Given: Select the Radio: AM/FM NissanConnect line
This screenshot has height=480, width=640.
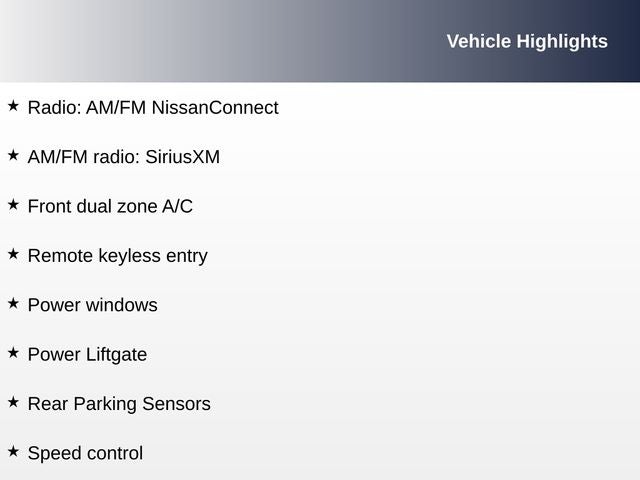Looking at the screenshot, I should click(152, 107).
